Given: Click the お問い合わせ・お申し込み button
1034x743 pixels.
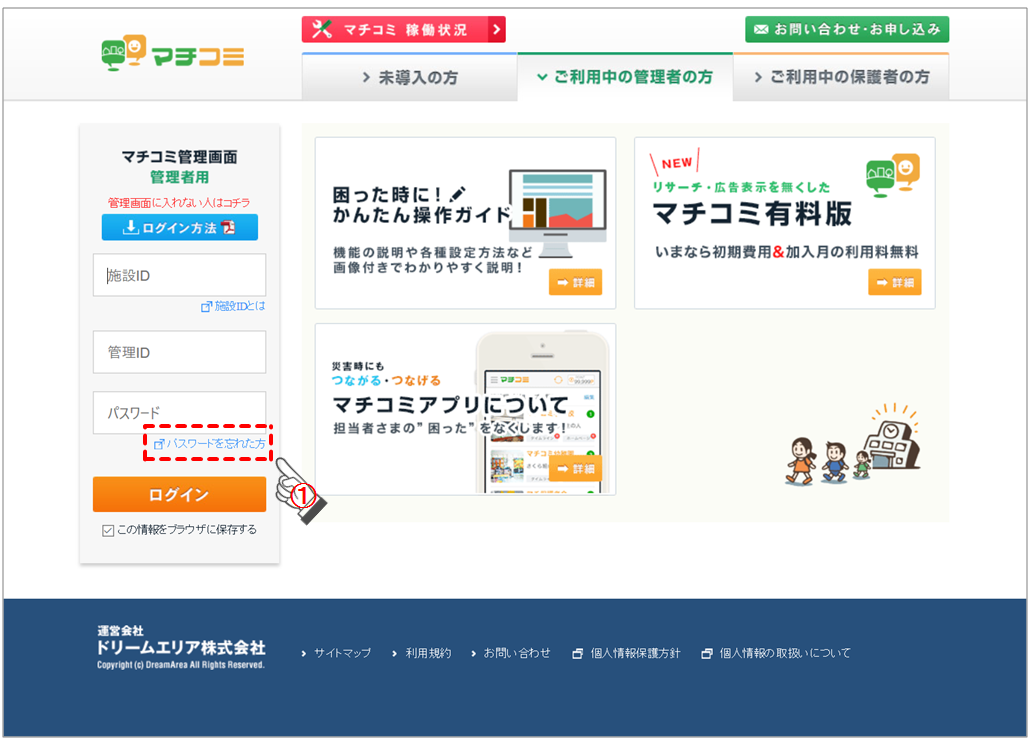Looking at the screenshot, I should [x=847, y=29].
